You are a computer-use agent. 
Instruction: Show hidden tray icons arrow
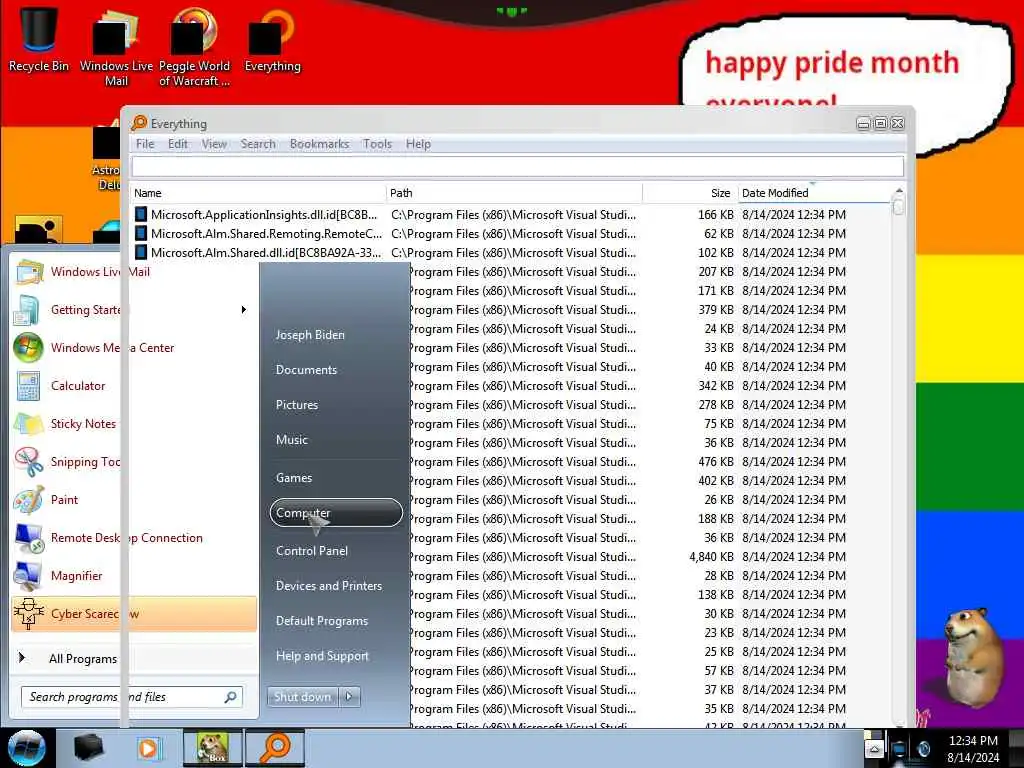(874, 749)
